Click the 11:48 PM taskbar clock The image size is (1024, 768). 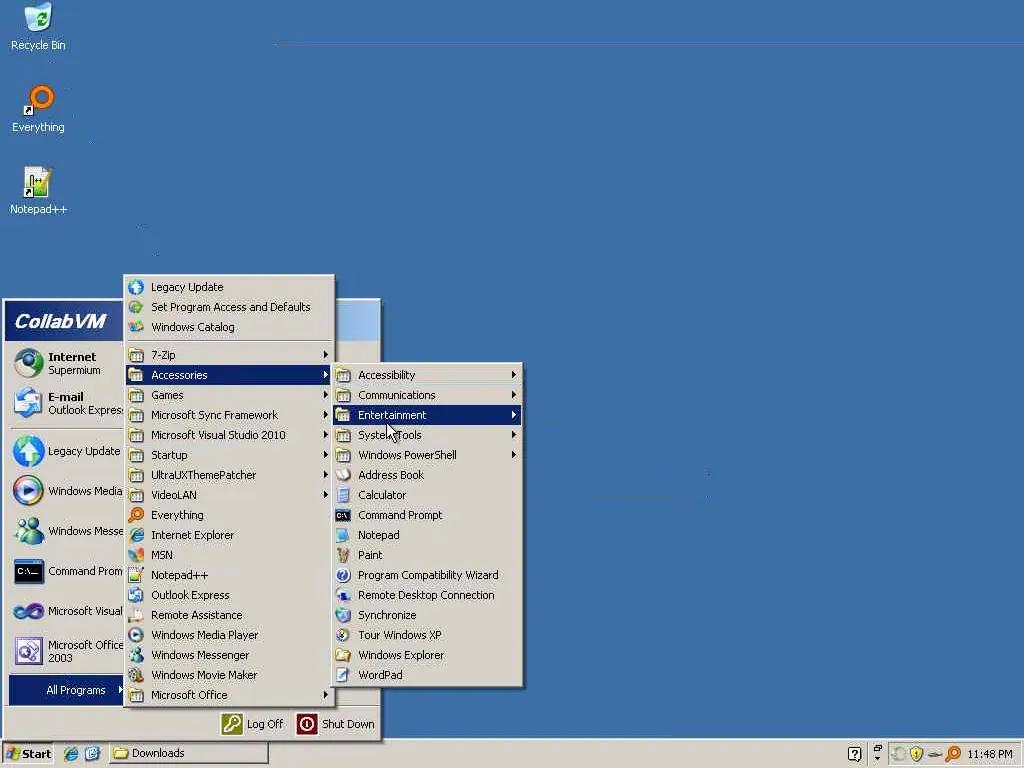[989, 754]
